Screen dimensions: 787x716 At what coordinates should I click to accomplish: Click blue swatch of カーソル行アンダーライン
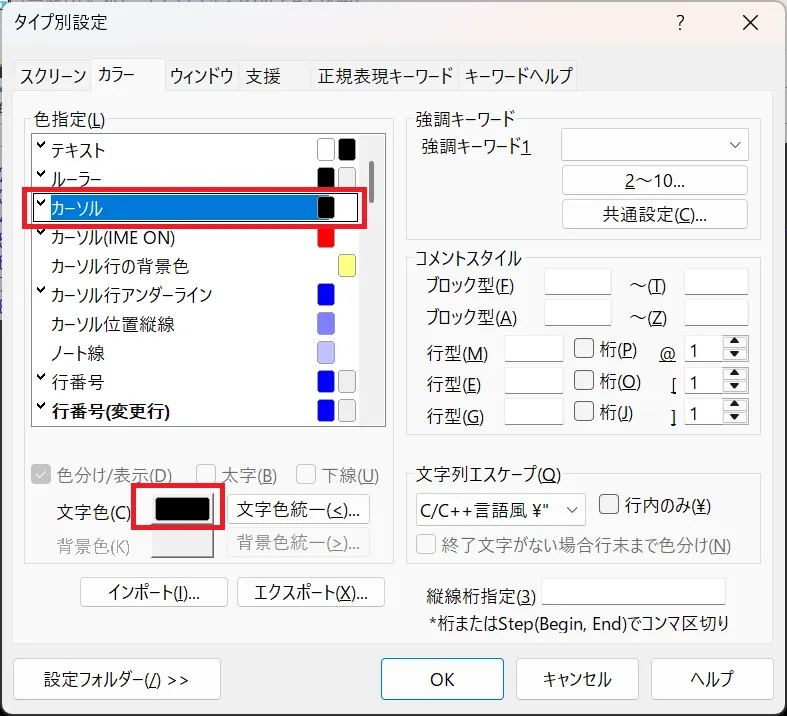point(326,295)
